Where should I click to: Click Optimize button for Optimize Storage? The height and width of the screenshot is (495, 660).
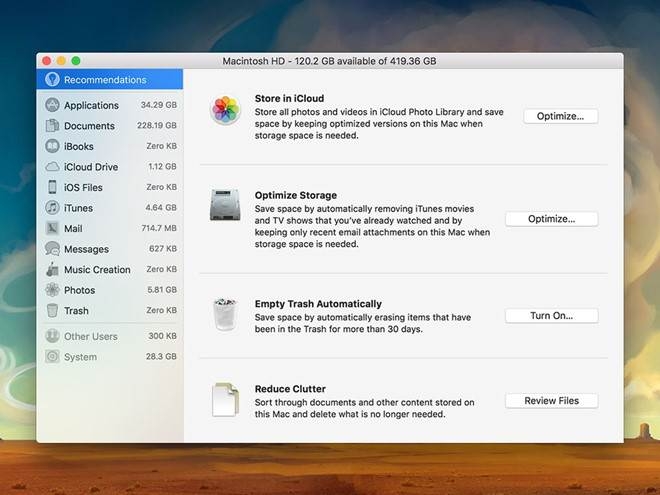(x=551, y=219)
